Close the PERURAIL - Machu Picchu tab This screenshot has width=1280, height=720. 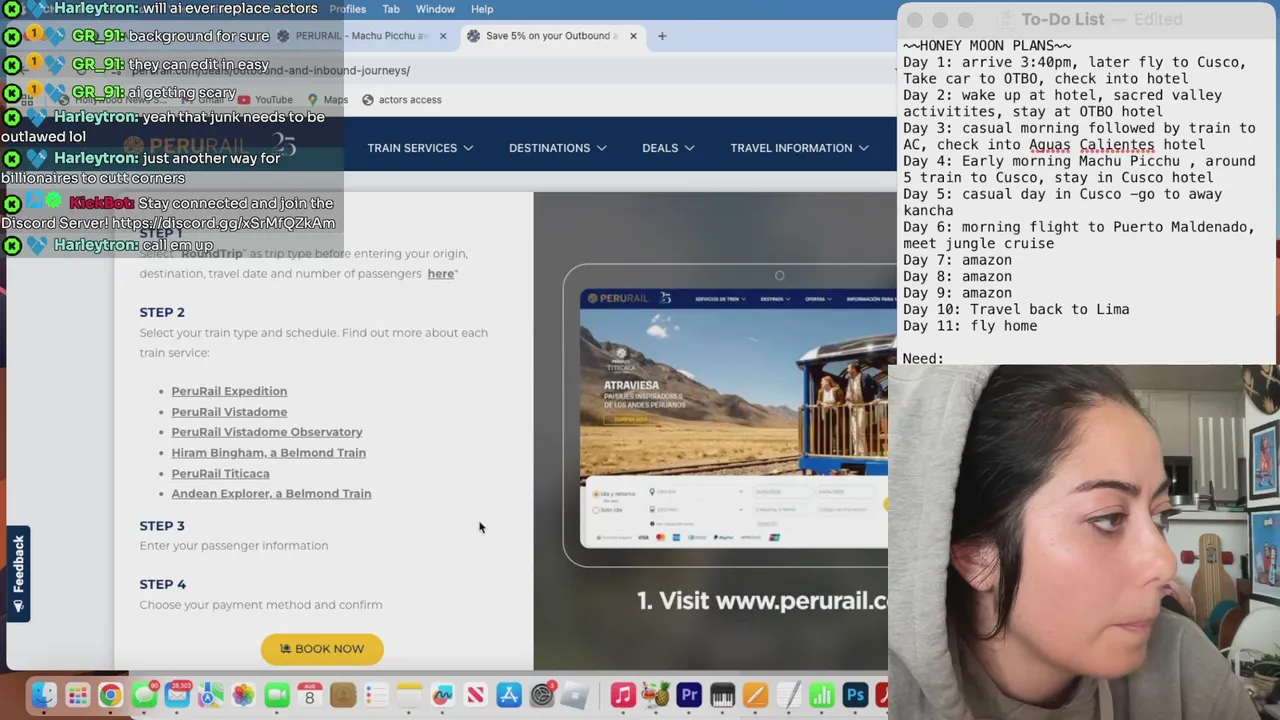[443, 36]
